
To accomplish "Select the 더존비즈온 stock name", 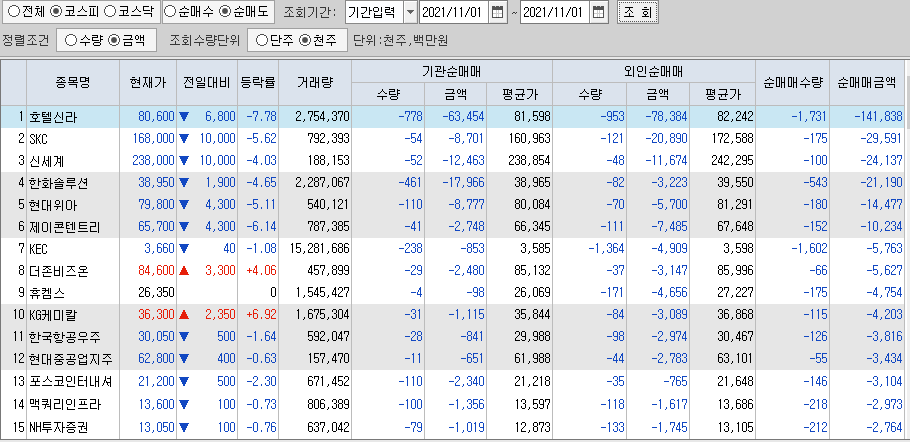I will (58, 271).
